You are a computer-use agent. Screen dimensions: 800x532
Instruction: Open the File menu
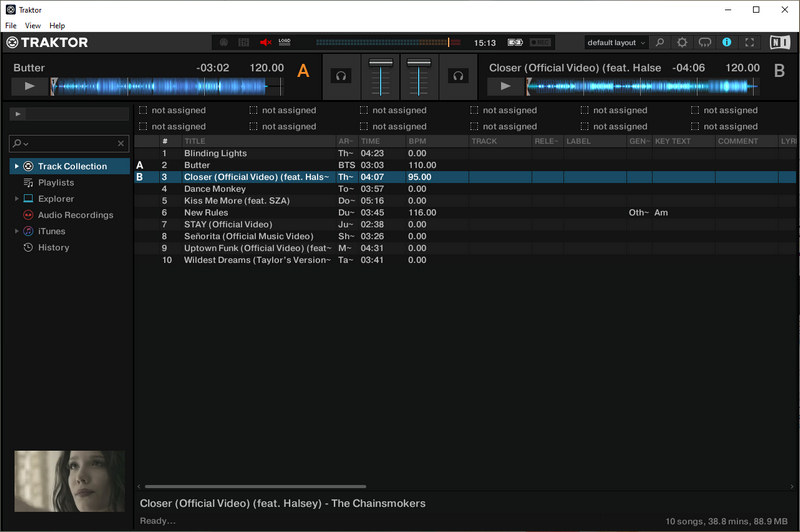[11, 26]
